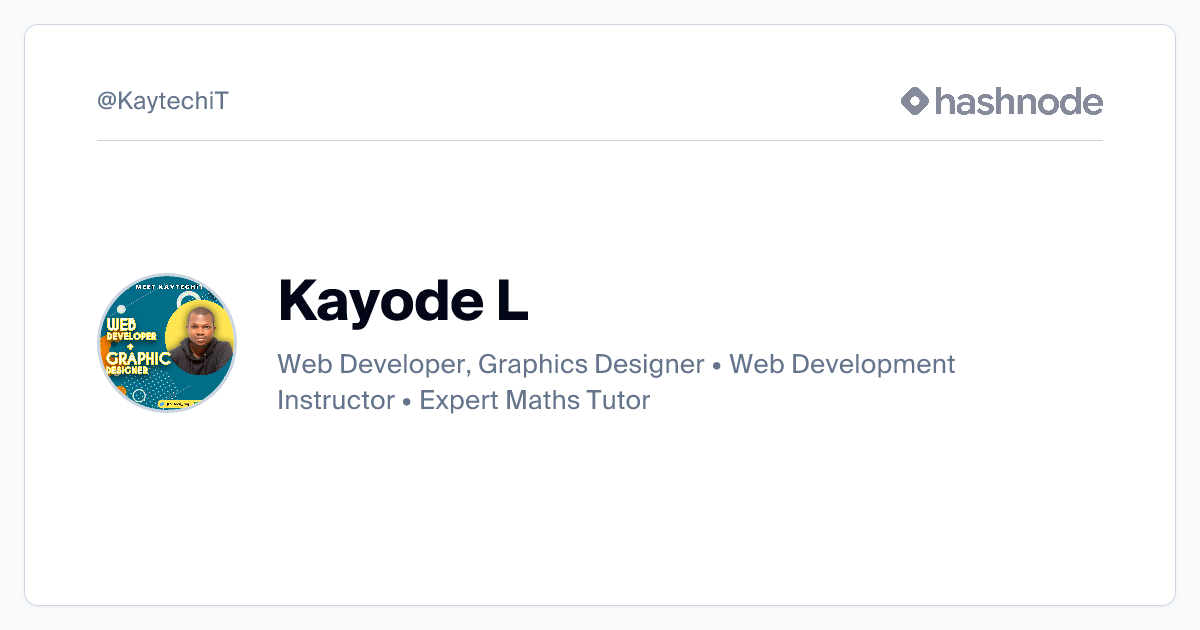This screenshot has width=1200, height=630.
Task: Click the word "Instructor" in the bio
Action: tap(336, 400)
